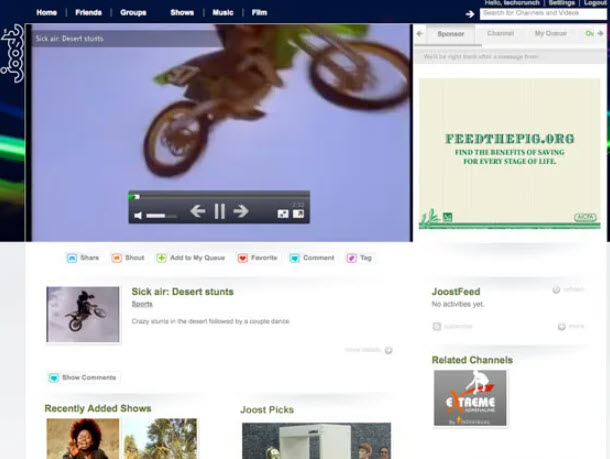Open the Sick air: Desert stunts title link
610x459 pixels.
(x=182, y=292)
